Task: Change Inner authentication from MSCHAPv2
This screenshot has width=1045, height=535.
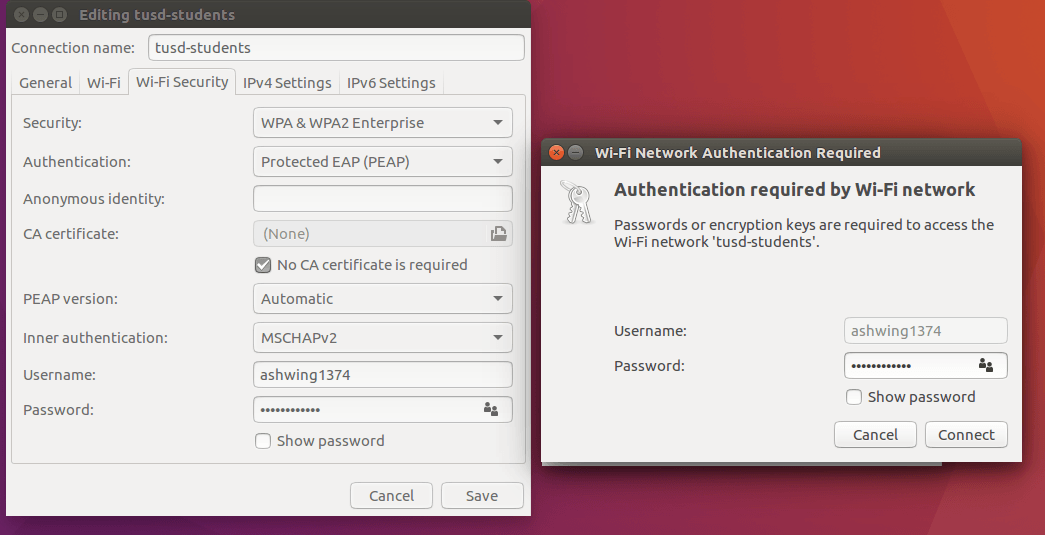Action: pyautogui.click(x=382, y=337)
